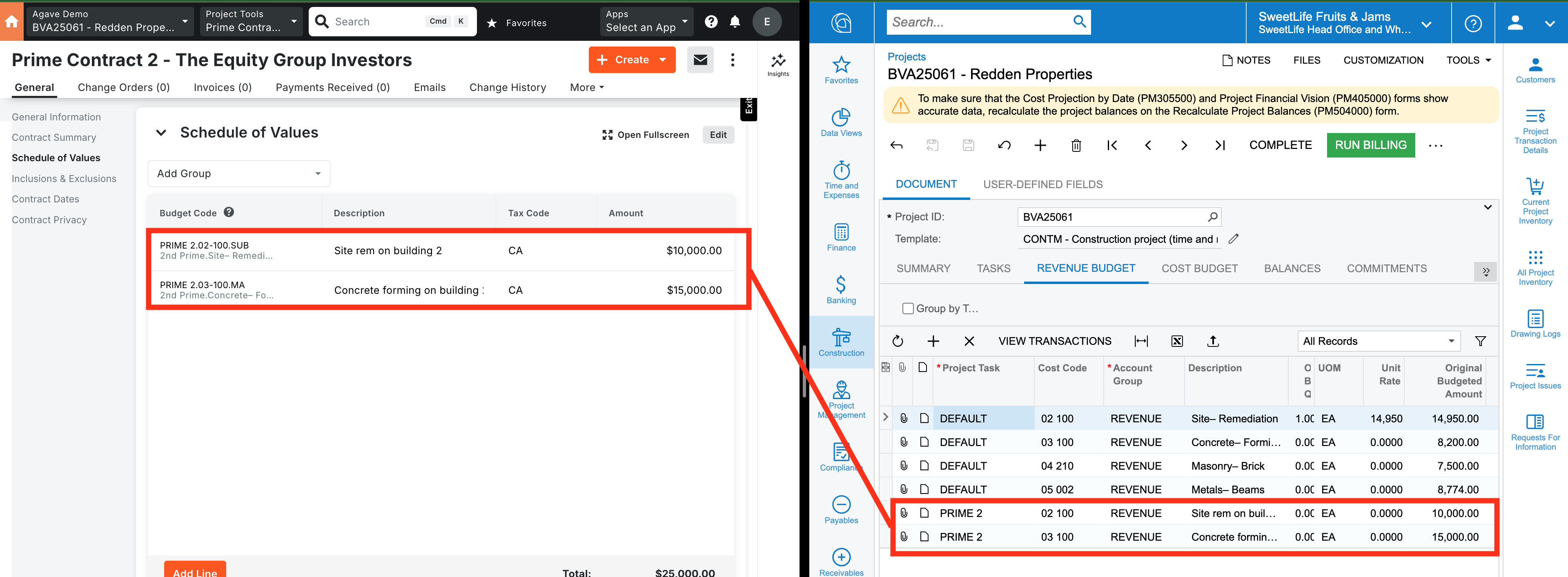The height and width of the screenshot is (577, 1568).
Task: Open Agave notifications bell icon
Action: click(735, 21)
